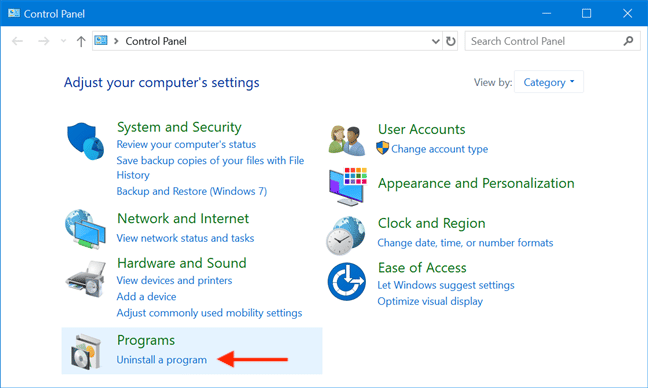
Task: Open the Network and Internet category
Action: point(183,218)
